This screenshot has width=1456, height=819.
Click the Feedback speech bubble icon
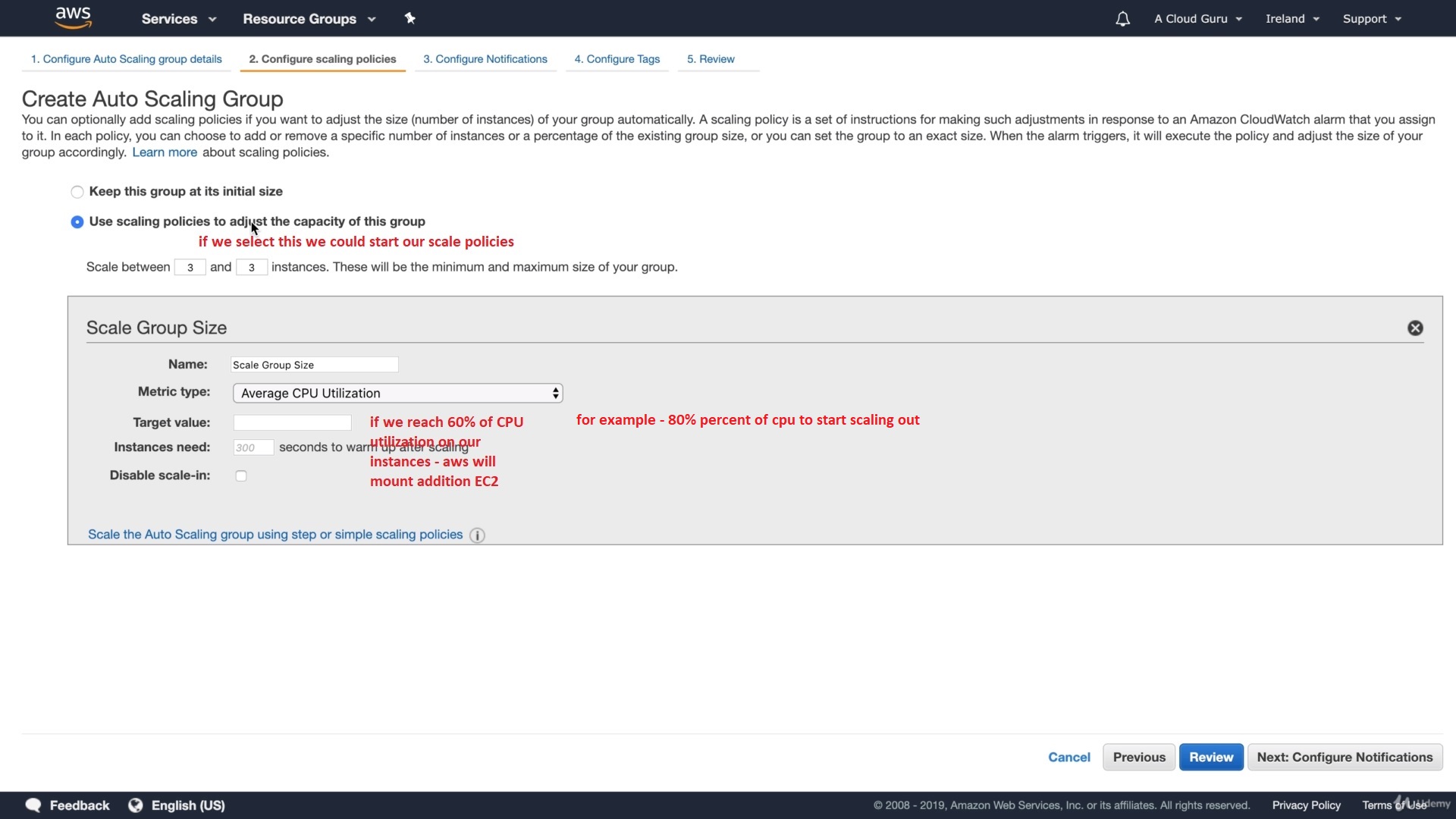[33, 805]
